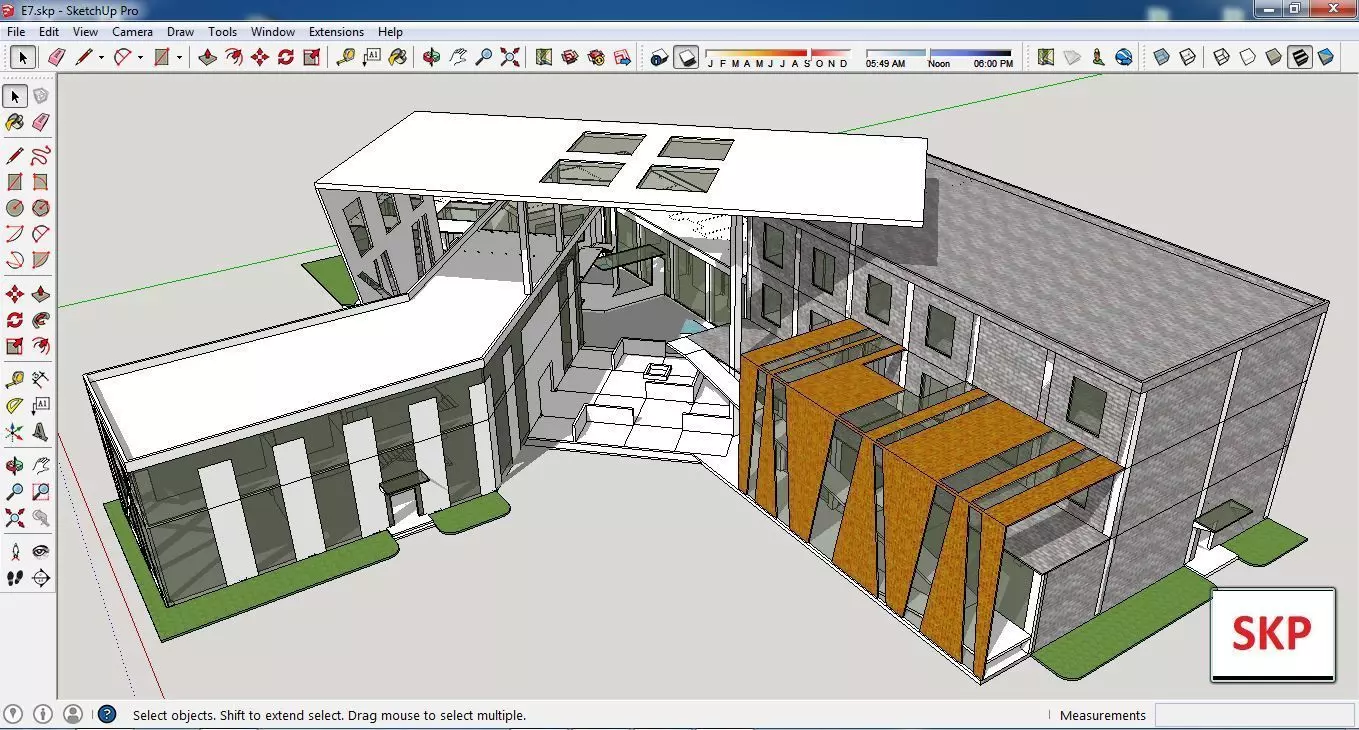The height and width of the screenshot is (730, 1359).
Task: Open Photo Textures tool
Action: (1098, 57)
